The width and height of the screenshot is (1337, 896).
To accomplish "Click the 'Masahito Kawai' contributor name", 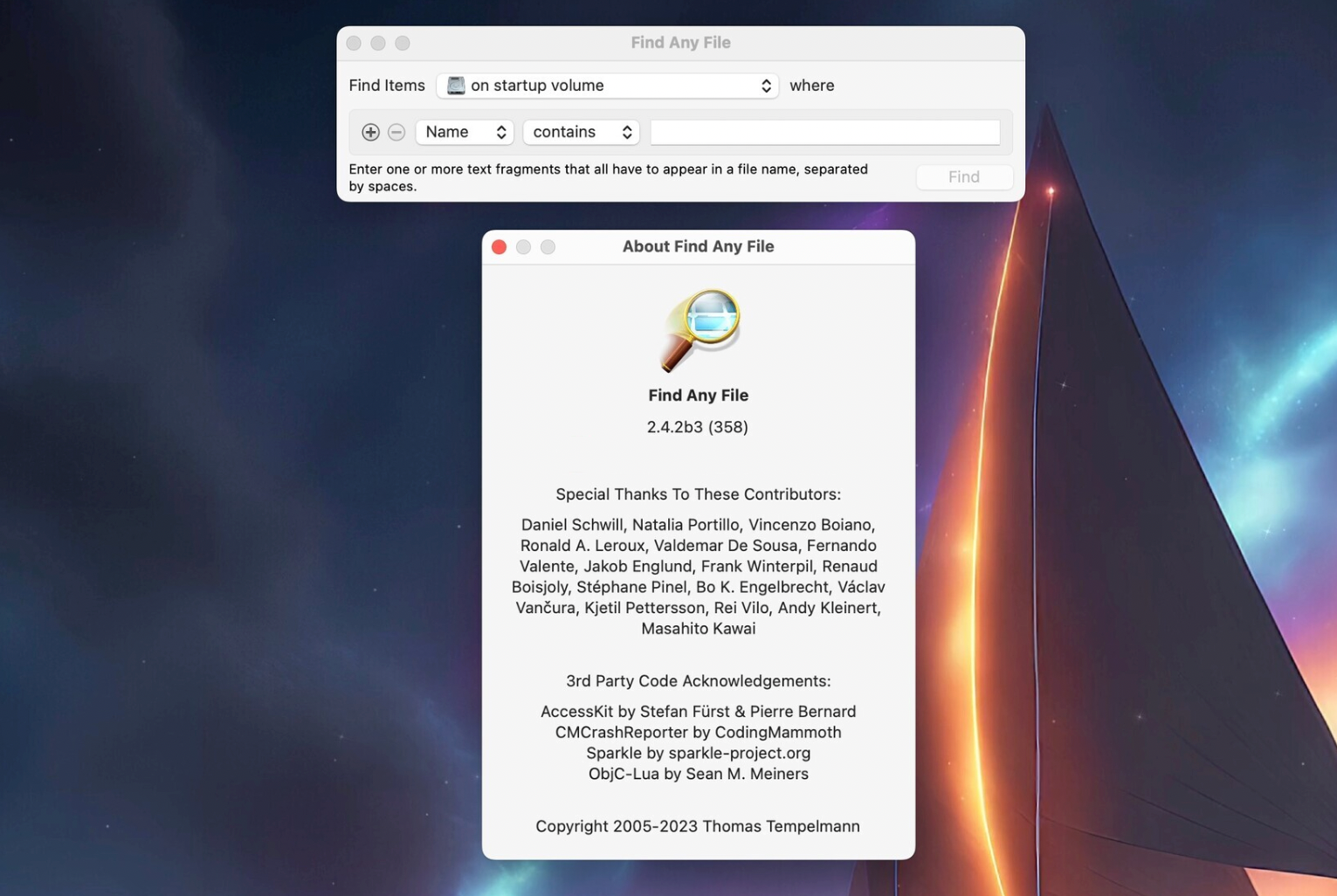I will [x=699, y=629].
